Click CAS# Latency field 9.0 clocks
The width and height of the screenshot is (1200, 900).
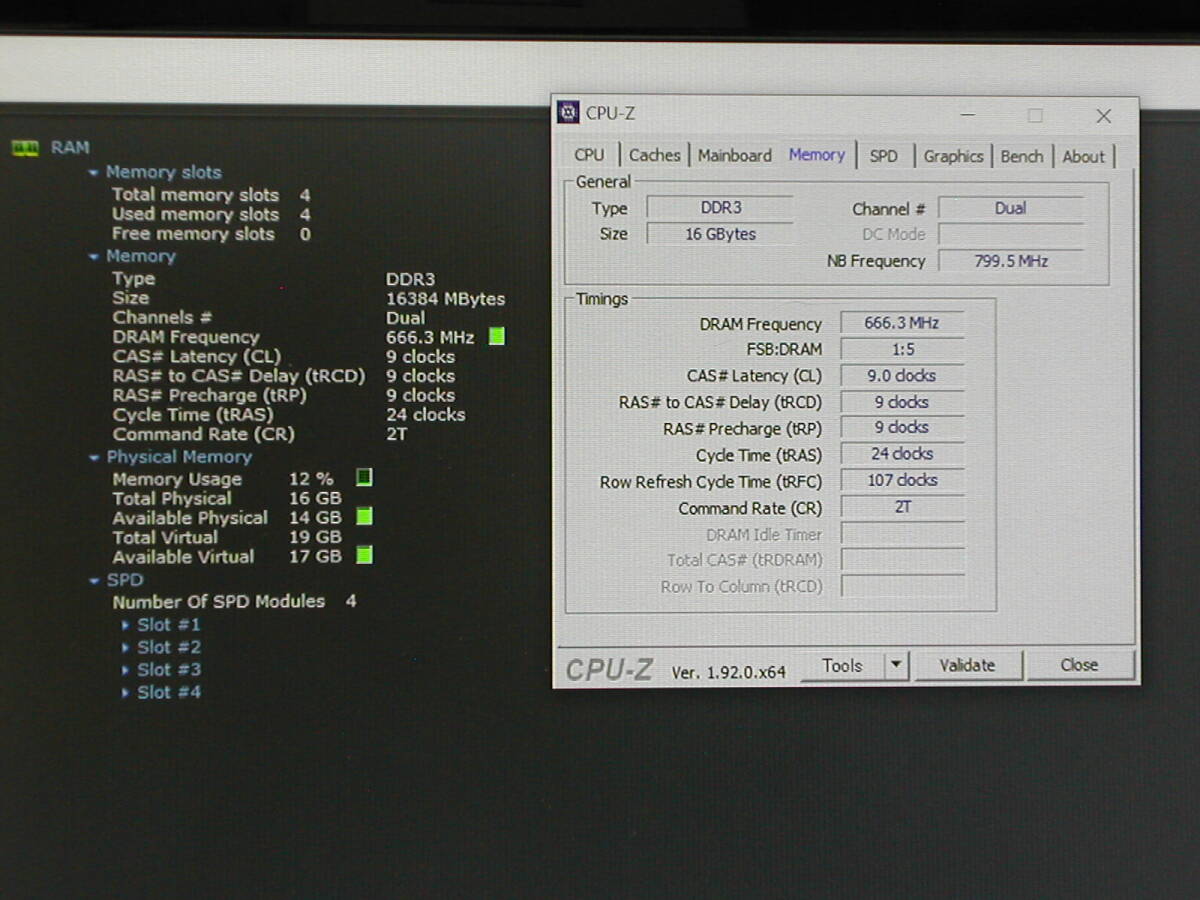(x=902, y=376)
